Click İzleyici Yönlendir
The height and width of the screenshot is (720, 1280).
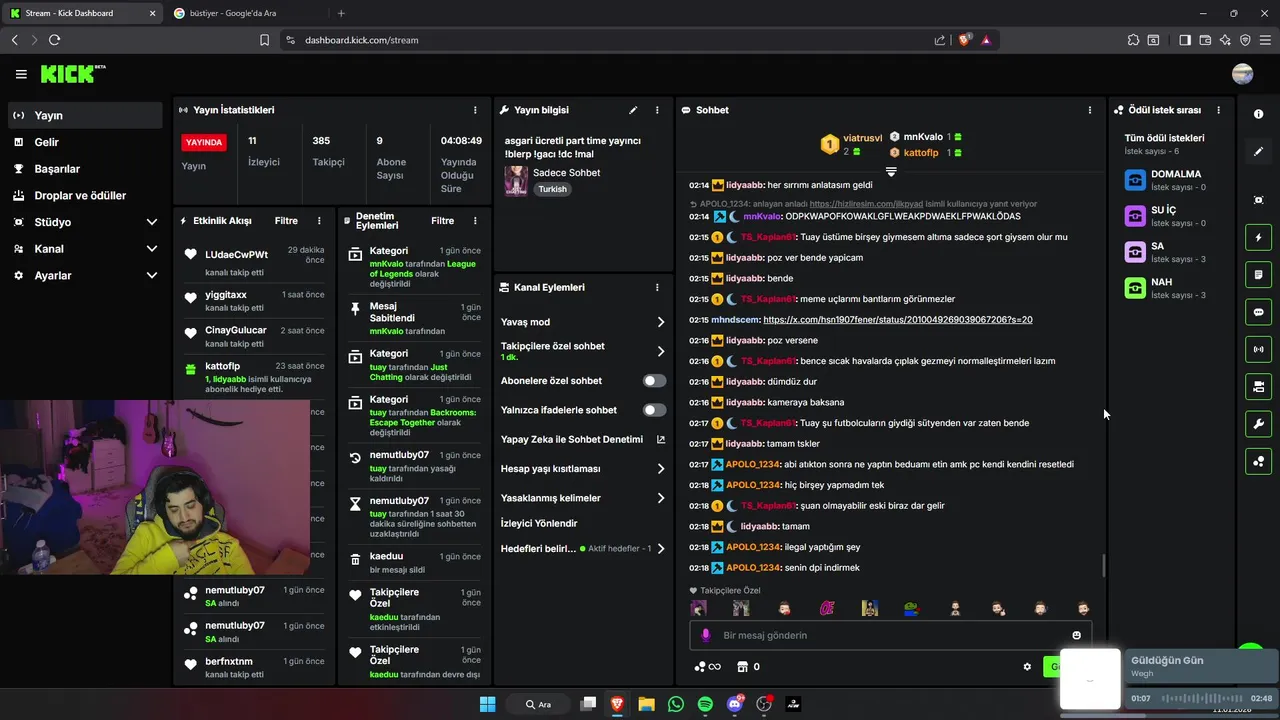(x=539, y=523)
